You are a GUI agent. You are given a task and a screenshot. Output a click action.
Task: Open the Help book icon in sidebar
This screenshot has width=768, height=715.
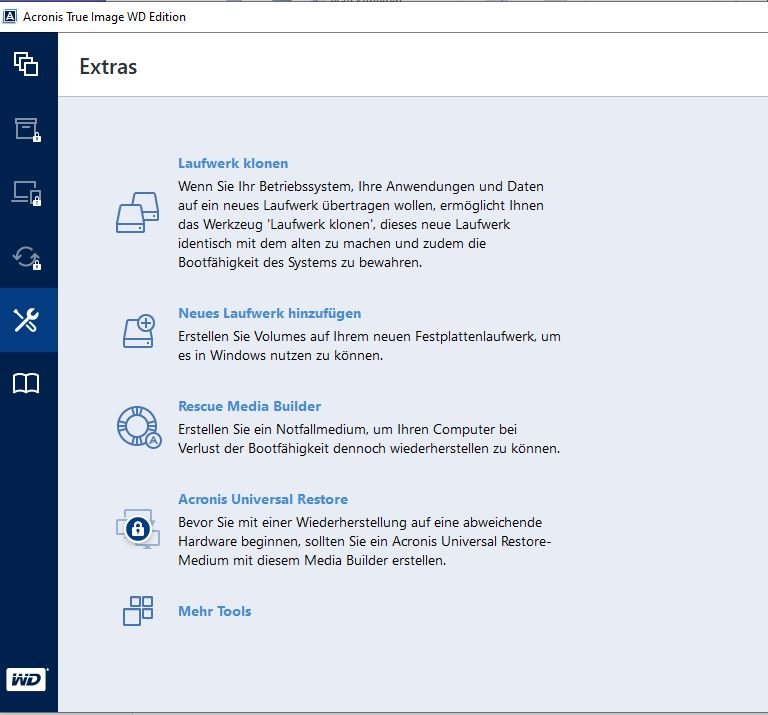26,383
